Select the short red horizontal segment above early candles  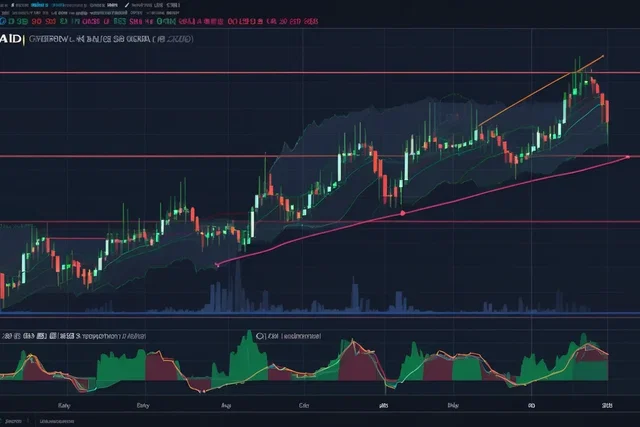tap(77, 238)
